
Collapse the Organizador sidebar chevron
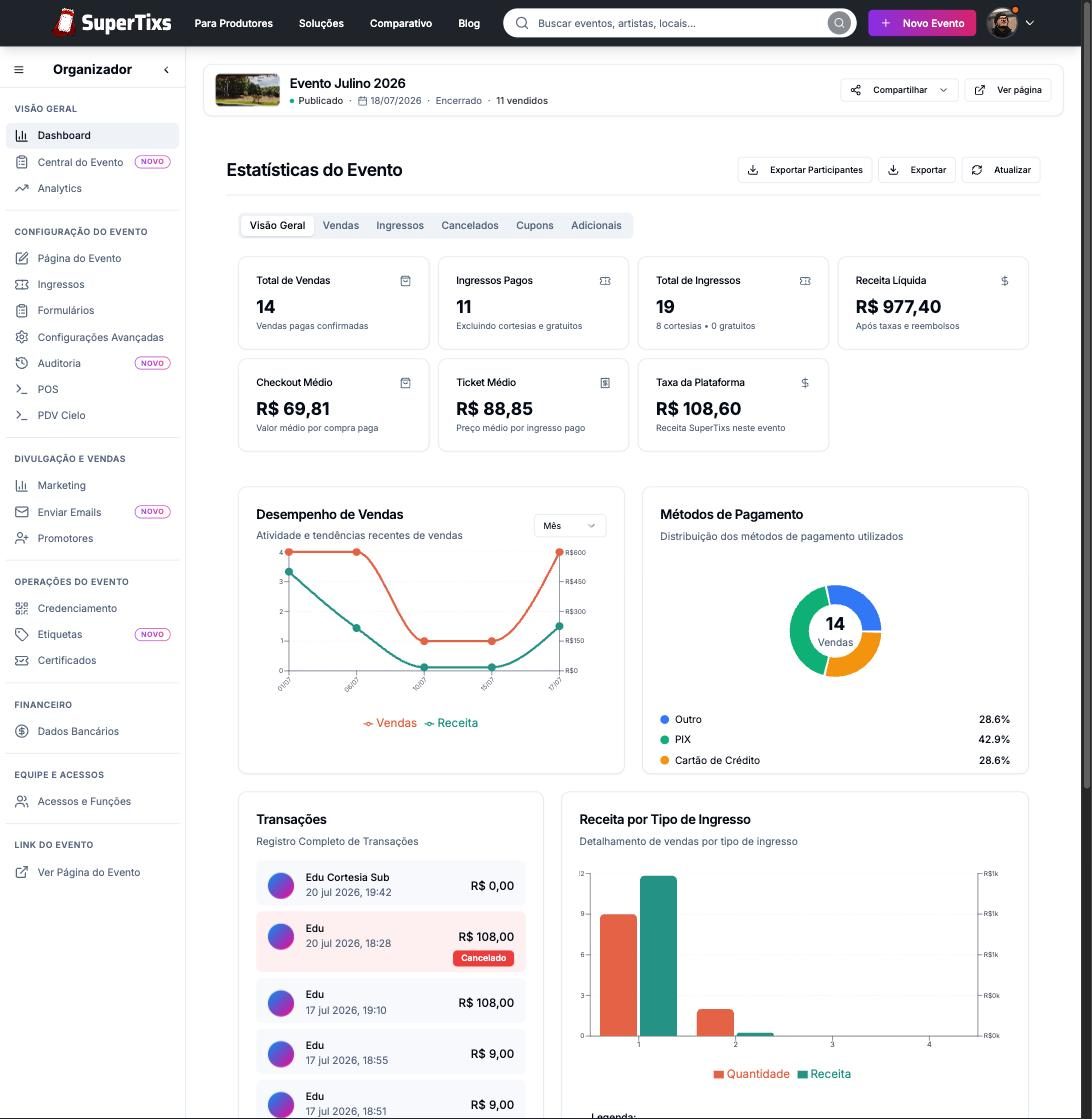[x=166, y=69]
